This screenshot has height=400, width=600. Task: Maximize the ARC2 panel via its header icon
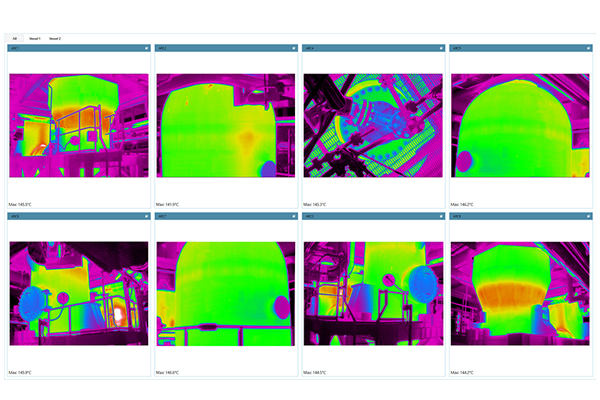[293, 48]
